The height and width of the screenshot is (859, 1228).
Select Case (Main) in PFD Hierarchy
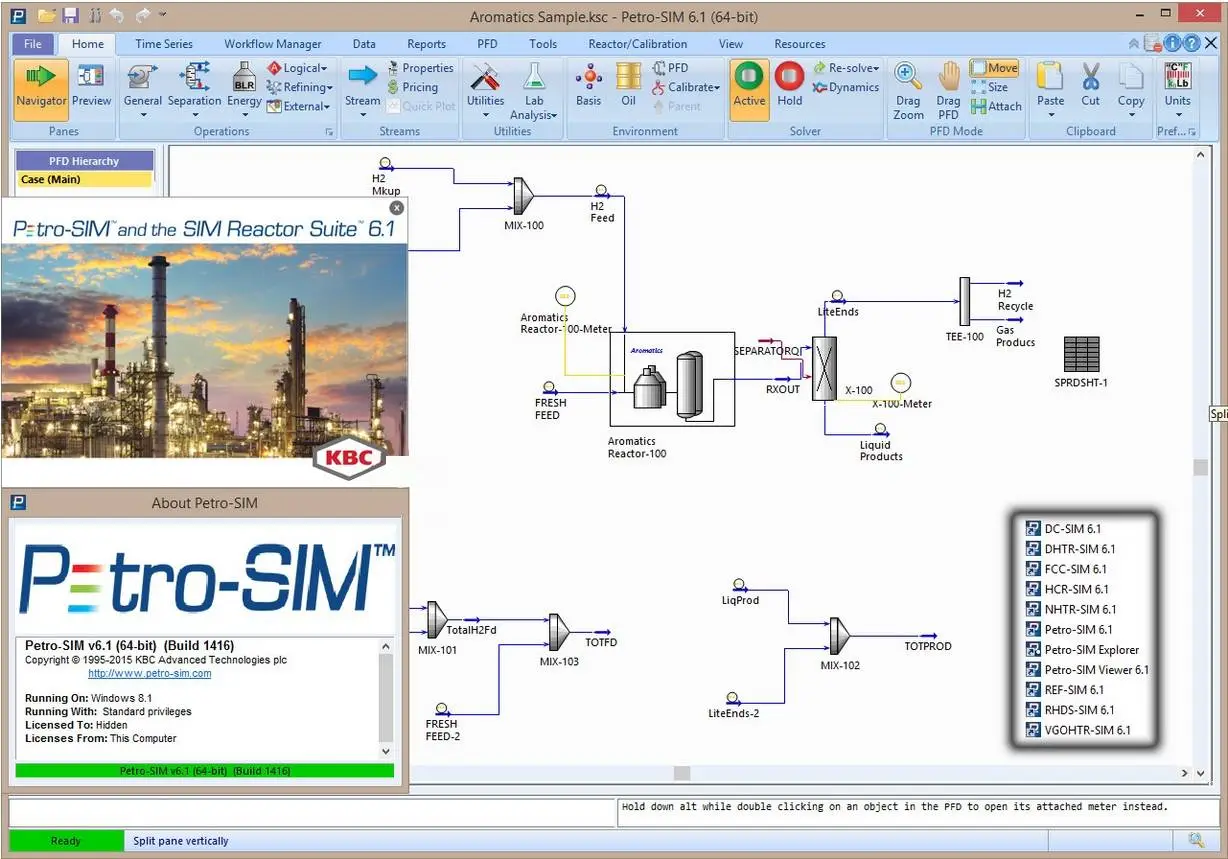point(85,180)
